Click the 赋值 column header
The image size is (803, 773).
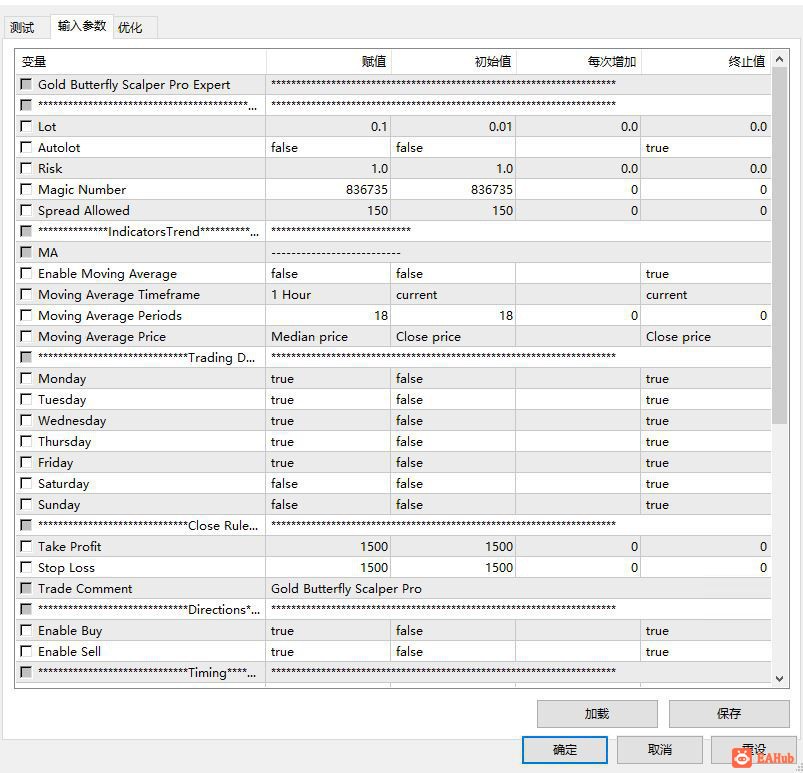pos(328,62)
